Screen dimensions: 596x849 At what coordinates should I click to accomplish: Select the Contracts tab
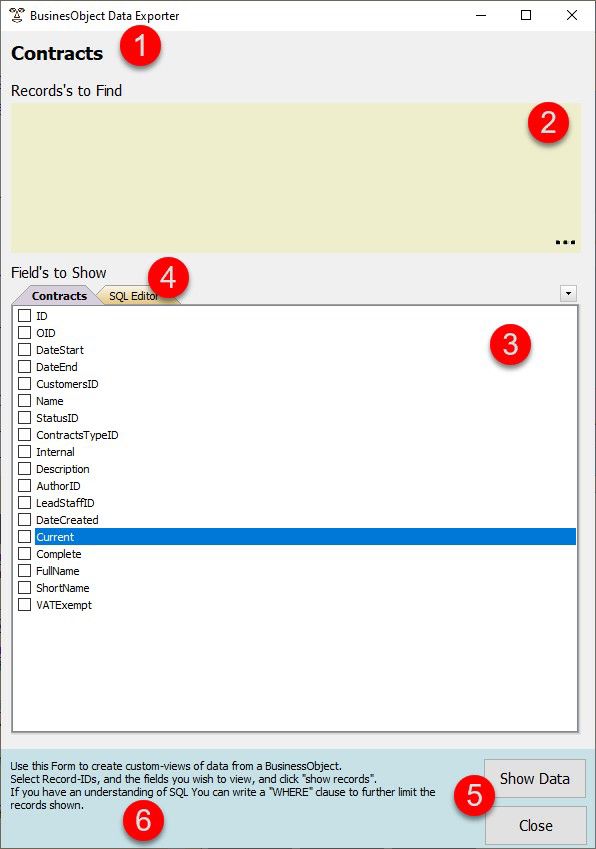coord(59,296)
